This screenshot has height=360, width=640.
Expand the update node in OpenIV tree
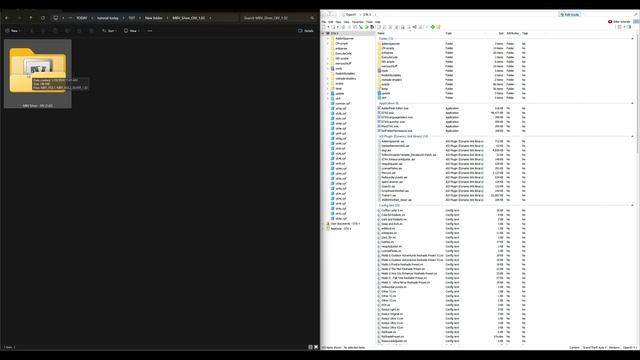pos(328,93)
